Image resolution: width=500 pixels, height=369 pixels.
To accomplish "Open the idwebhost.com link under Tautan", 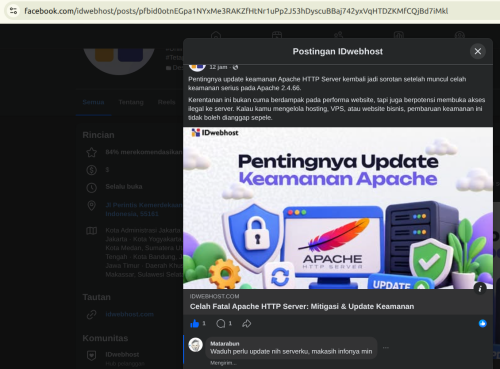I will tap(130, 314).
